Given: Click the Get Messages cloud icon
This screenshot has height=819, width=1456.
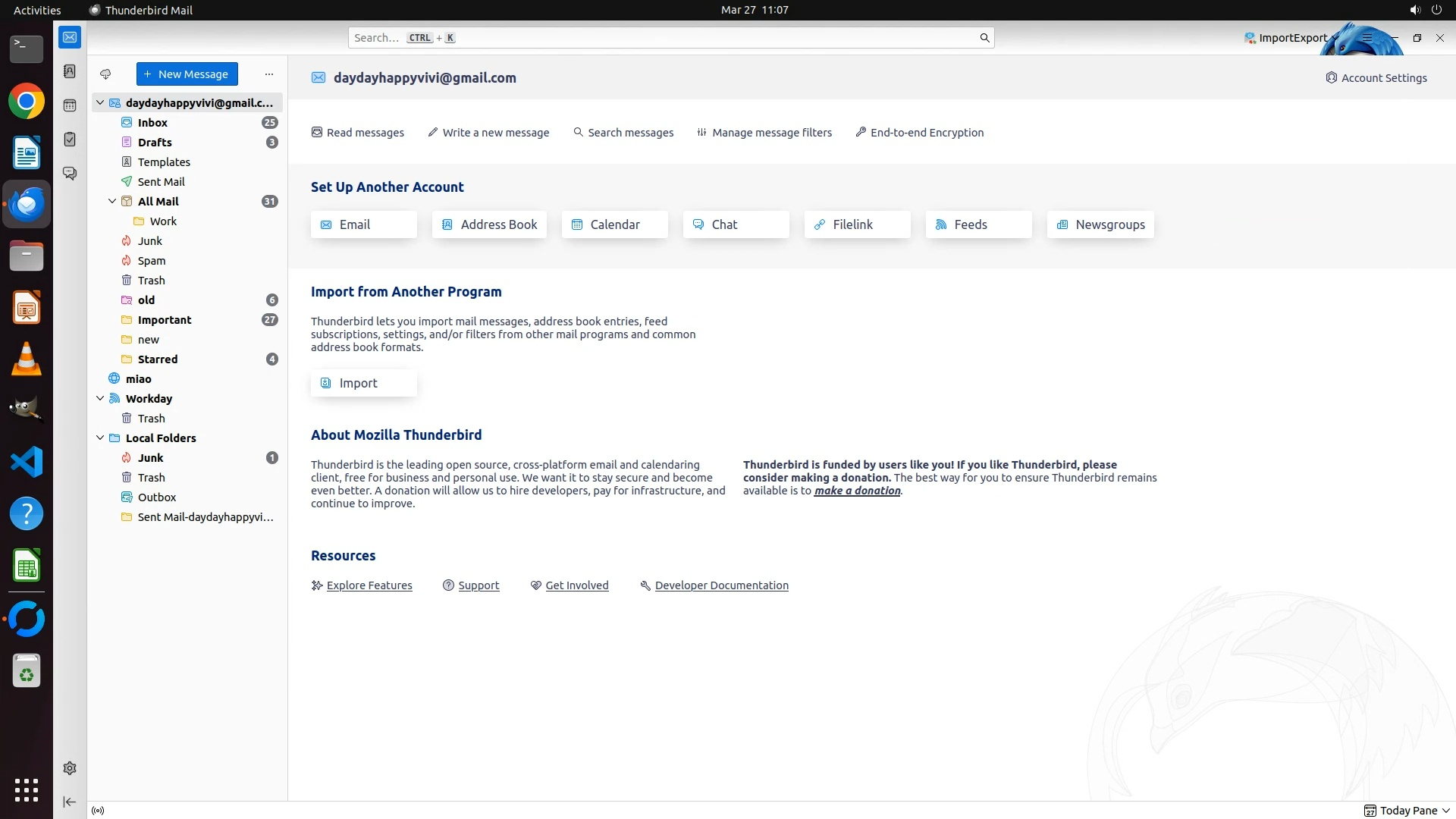Looking at the screenshot, I should click(x=105, y=74).
